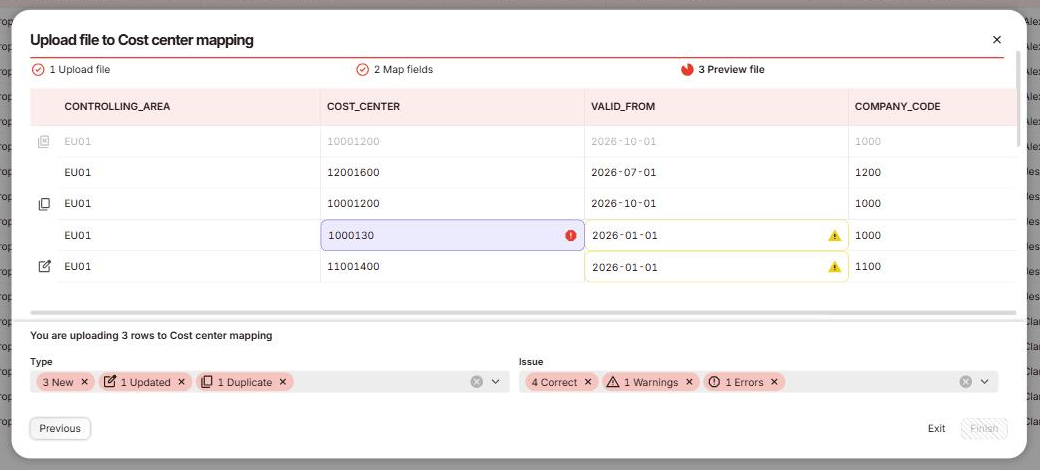Click the vertical dialog scrollbar
The height and width of the screenshot is (470, 1040).
[1019, 97]
